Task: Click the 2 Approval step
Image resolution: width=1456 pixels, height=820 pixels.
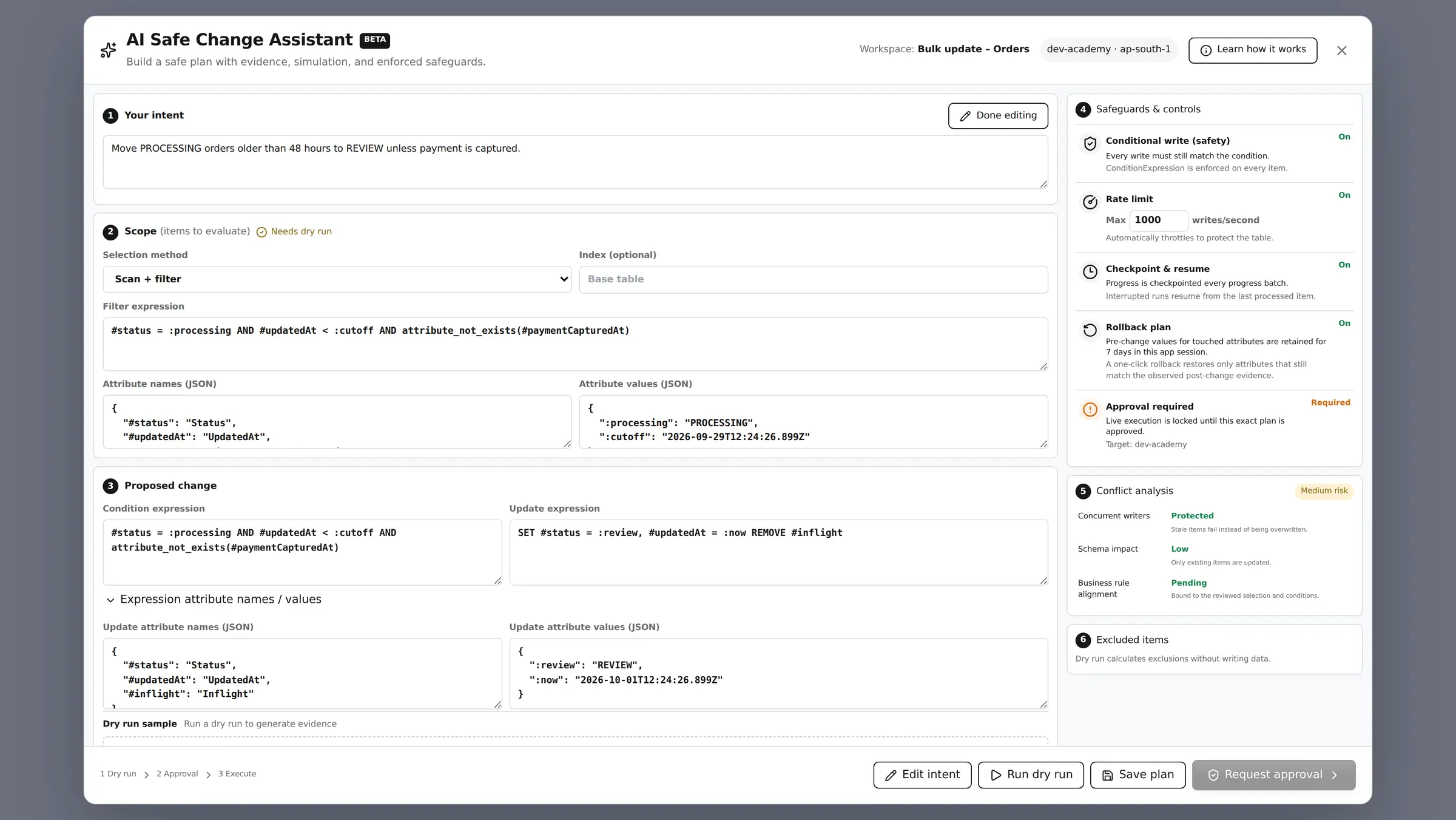Action: click(x=177, y=774)
